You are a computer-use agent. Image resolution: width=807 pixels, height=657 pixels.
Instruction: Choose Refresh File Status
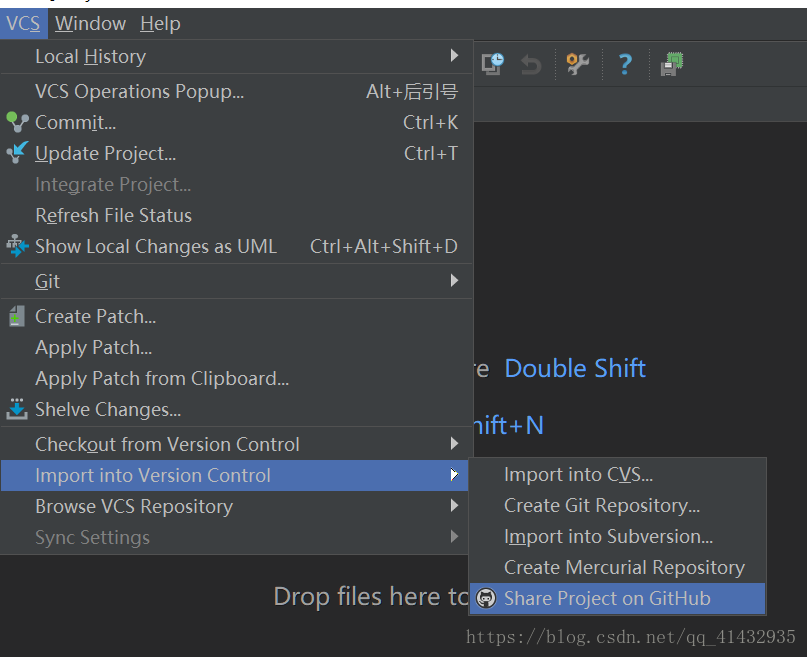point(236,215)
